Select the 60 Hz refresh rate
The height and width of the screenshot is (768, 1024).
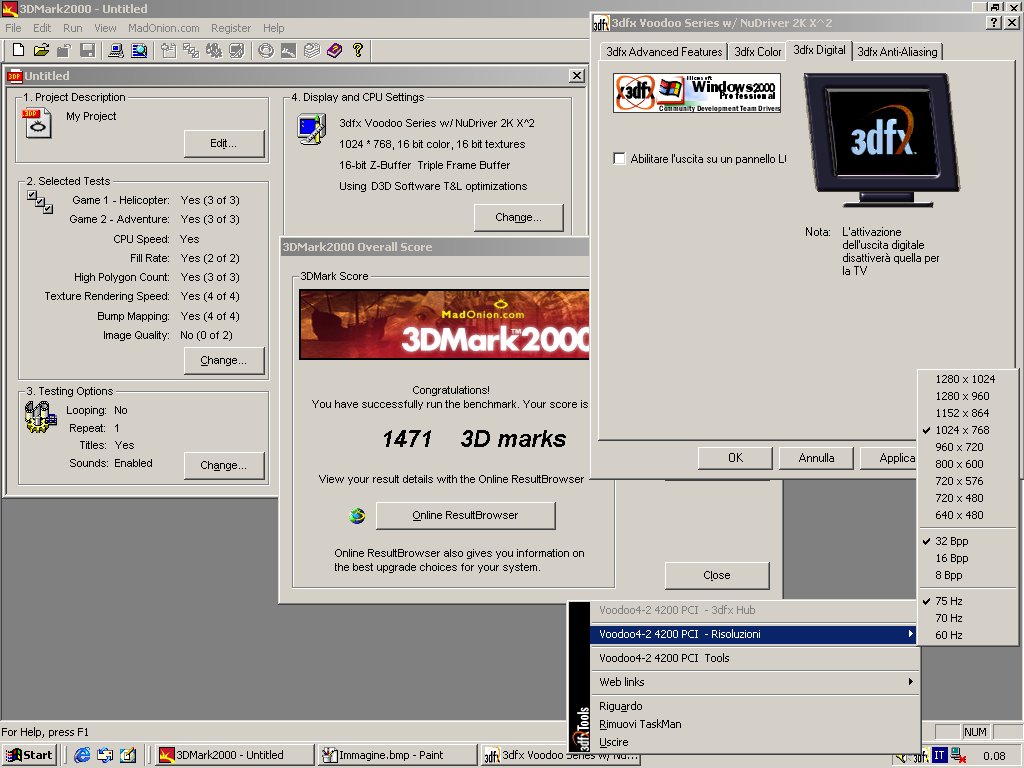[948, 635]
